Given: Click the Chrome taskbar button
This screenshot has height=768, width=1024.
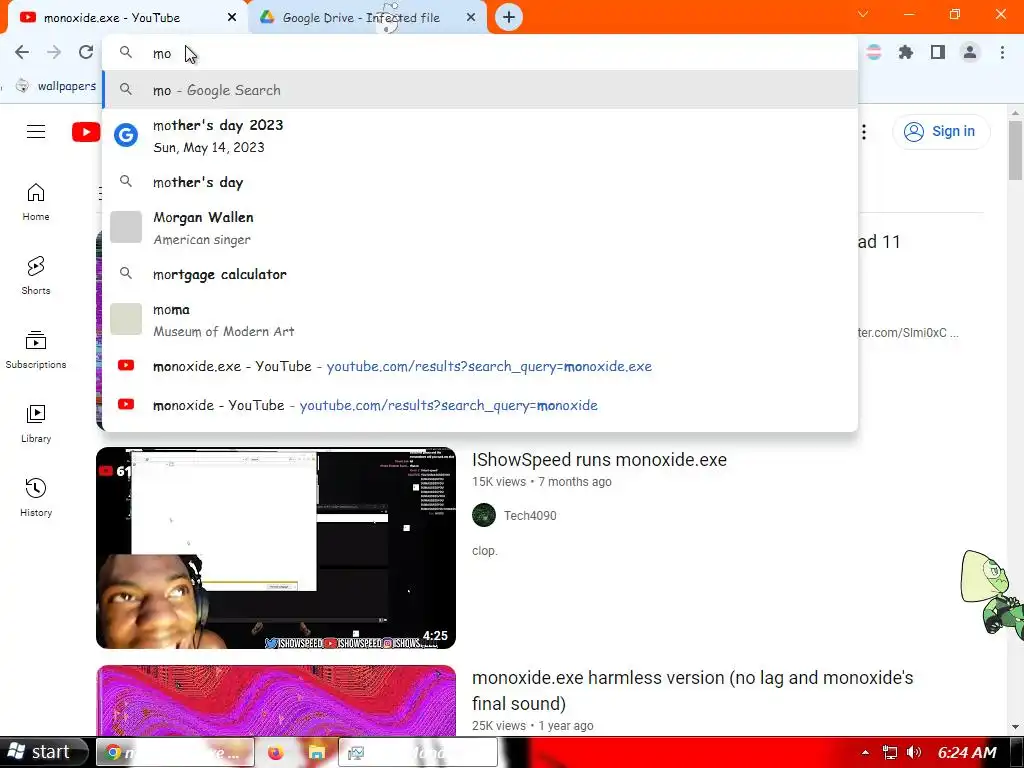Looking at the screenshot, I should (x=175, y=753).
